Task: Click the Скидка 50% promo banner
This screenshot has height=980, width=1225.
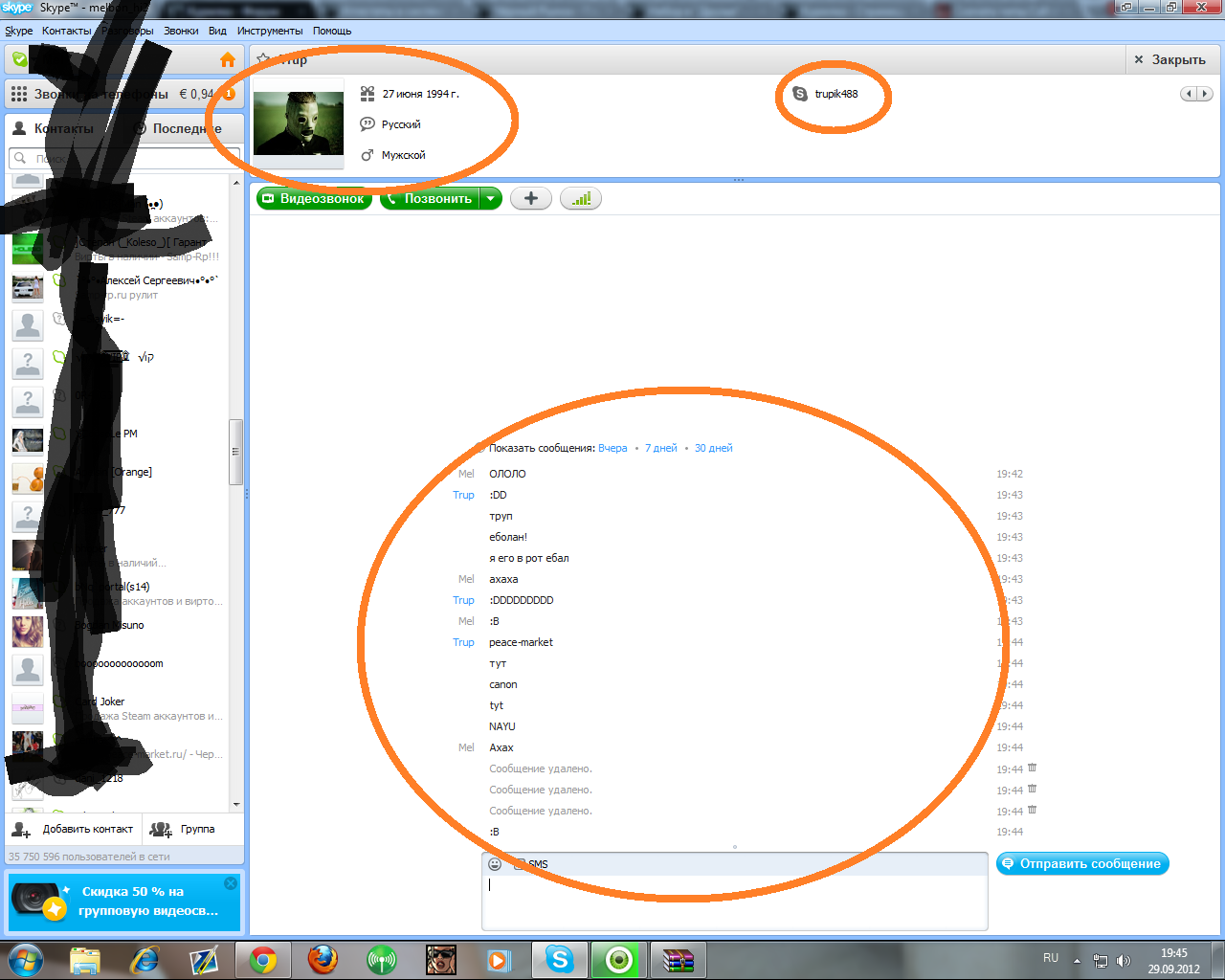Action: 124,902
